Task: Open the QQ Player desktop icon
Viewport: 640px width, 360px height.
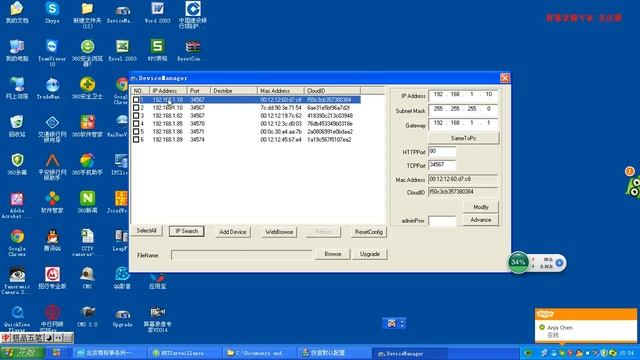Action: click(122, 278)
